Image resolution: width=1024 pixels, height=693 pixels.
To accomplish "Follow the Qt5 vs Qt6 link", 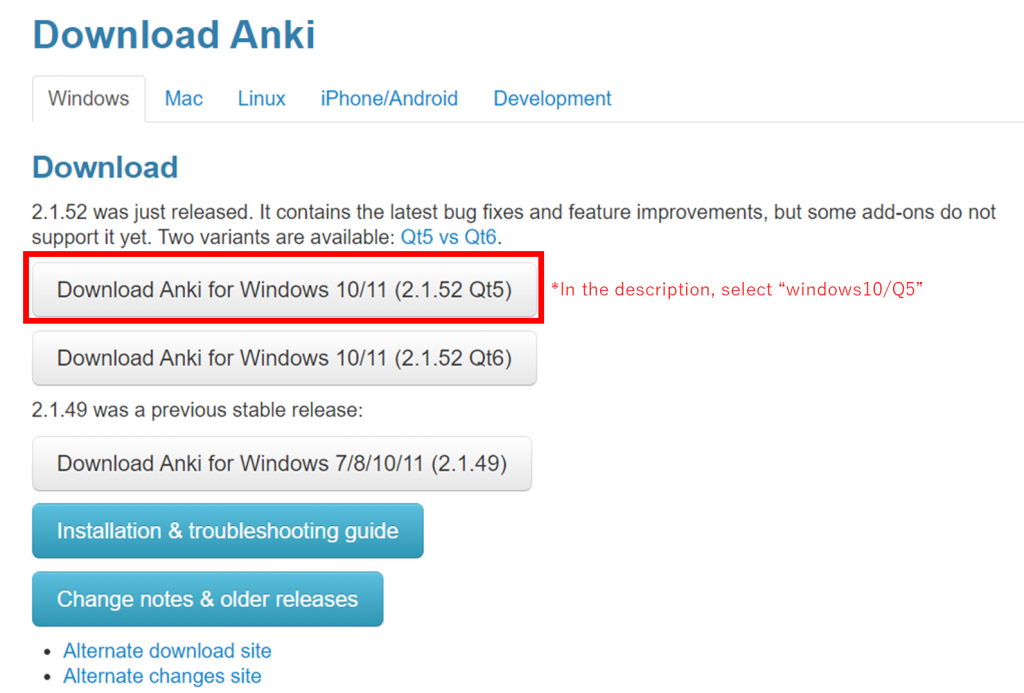I will click(448, 237).
